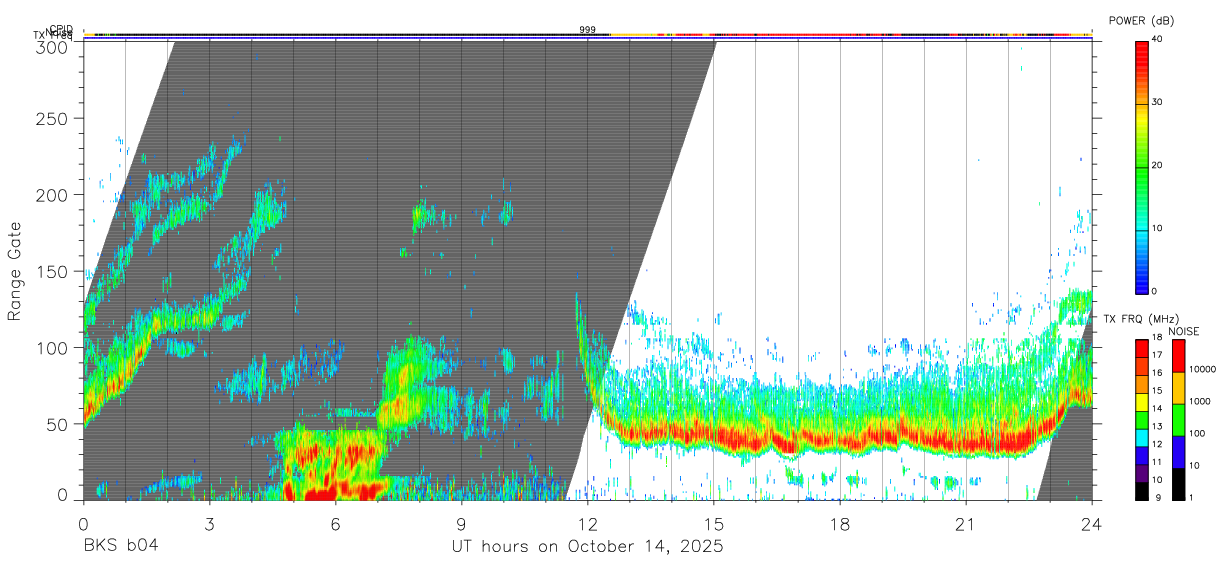This screenshot has width=1228, height=567.
Task: Click the hour '12' tick label on time axis
Action: (588, 524)
